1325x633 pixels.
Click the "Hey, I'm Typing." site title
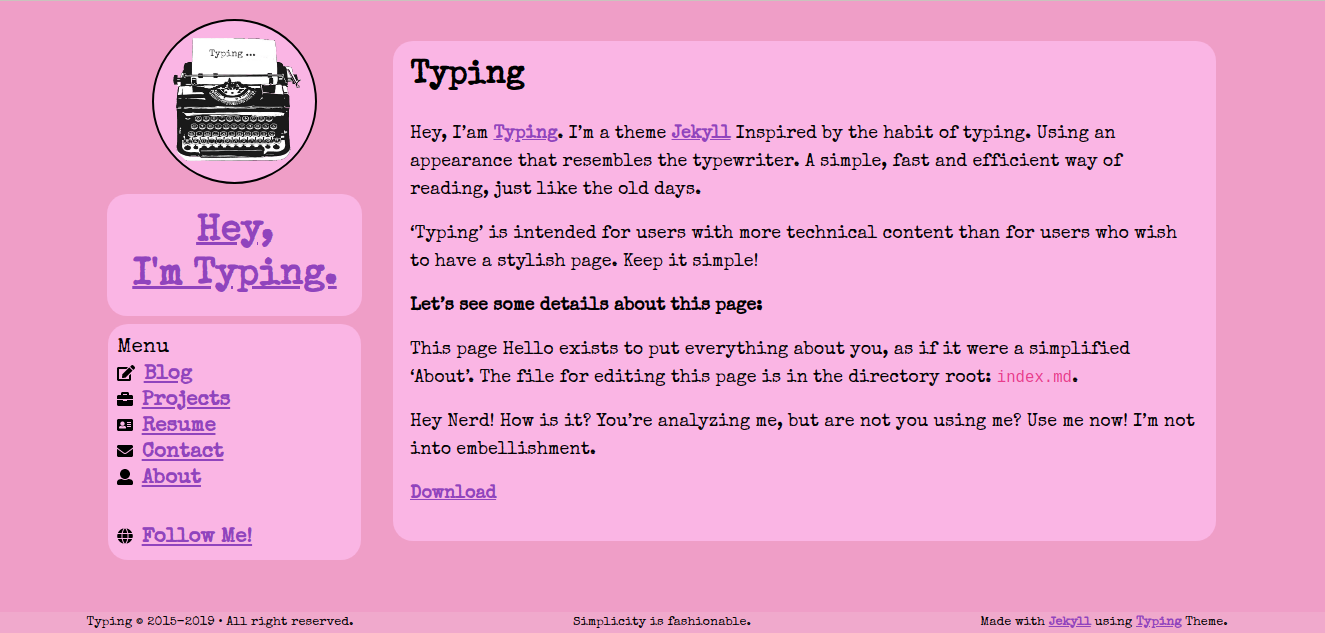pos(234,251)
